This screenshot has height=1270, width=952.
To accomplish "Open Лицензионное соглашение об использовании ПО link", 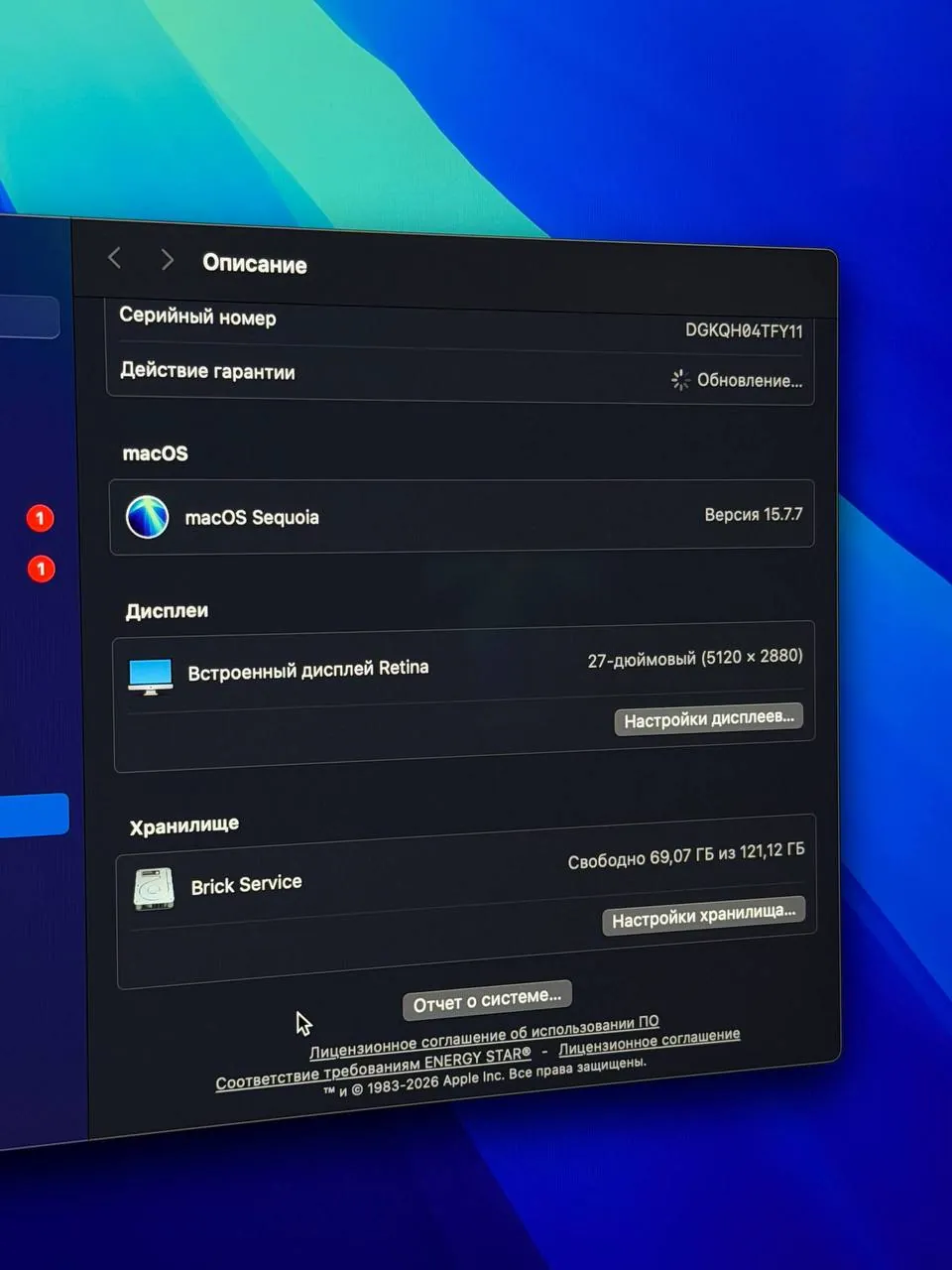I will pos(484,1037).
